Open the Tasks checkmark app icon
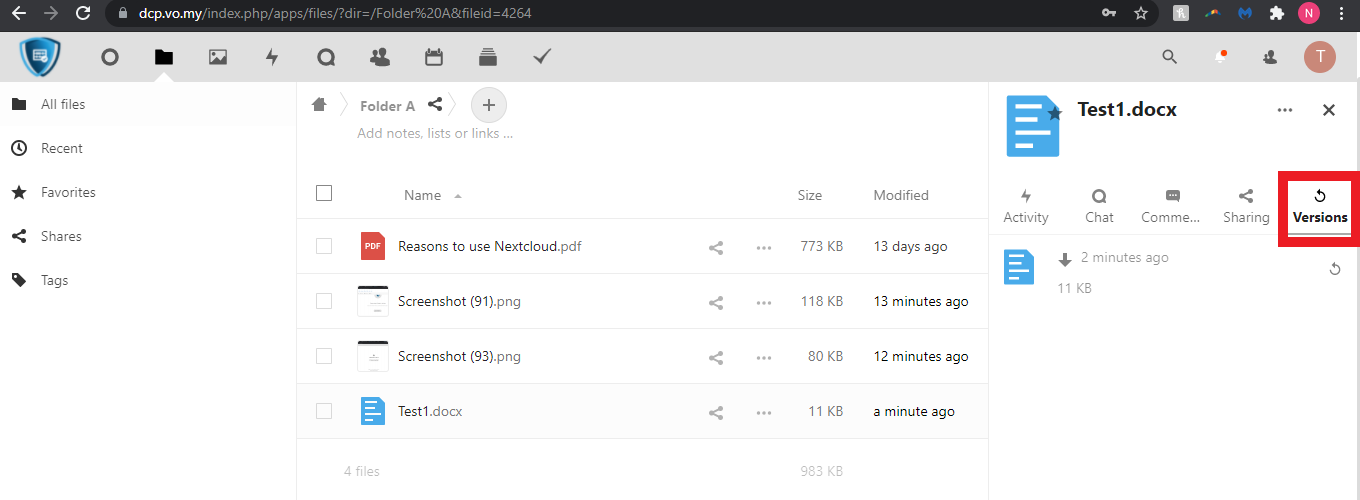The image size is (1360, 500). coord(542,57)
